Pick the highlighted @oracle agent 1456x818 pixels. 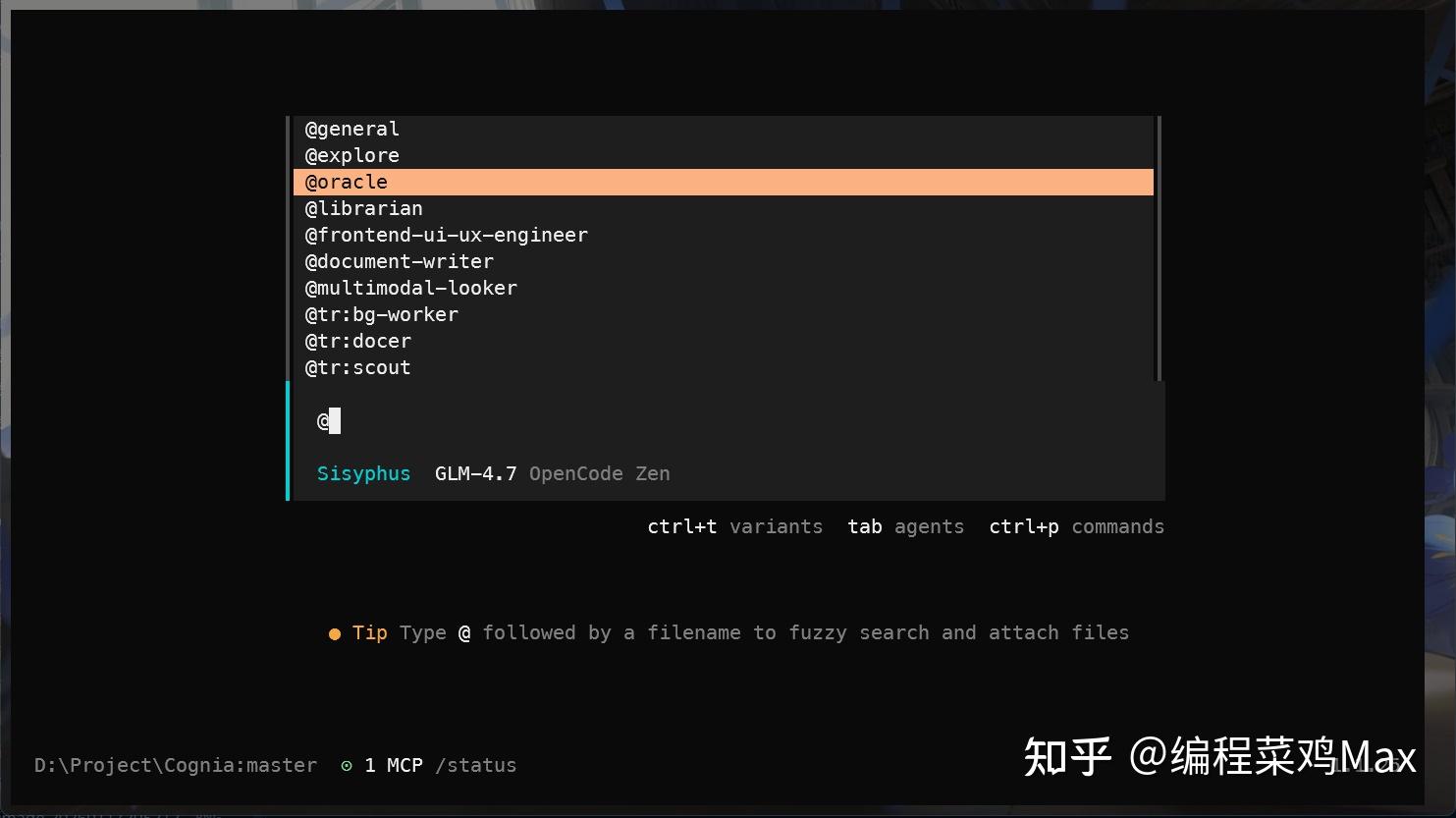coord(724,182)
